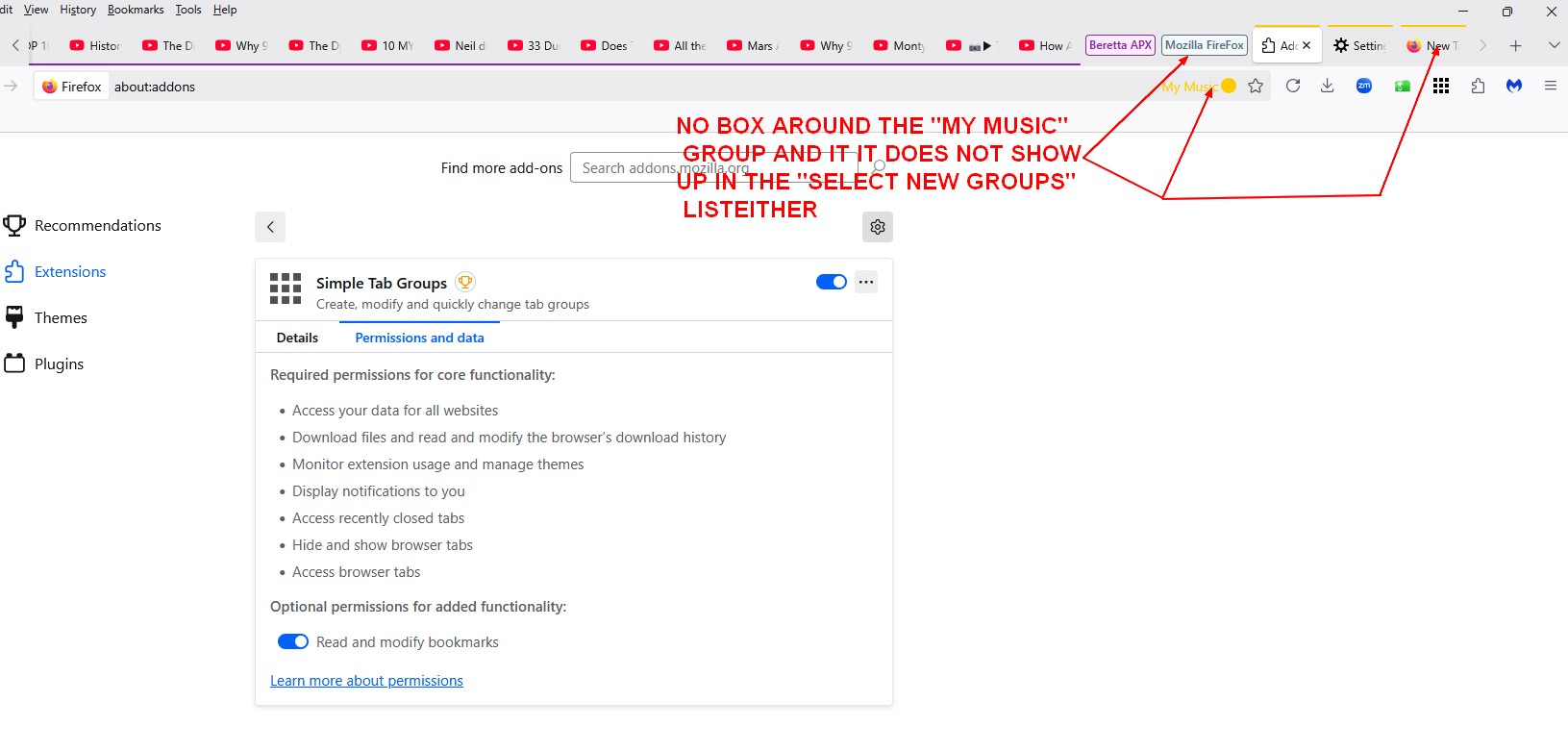Go to the Recommendations category
Viewport: 1568px width, 752px height.
[83, 226]
